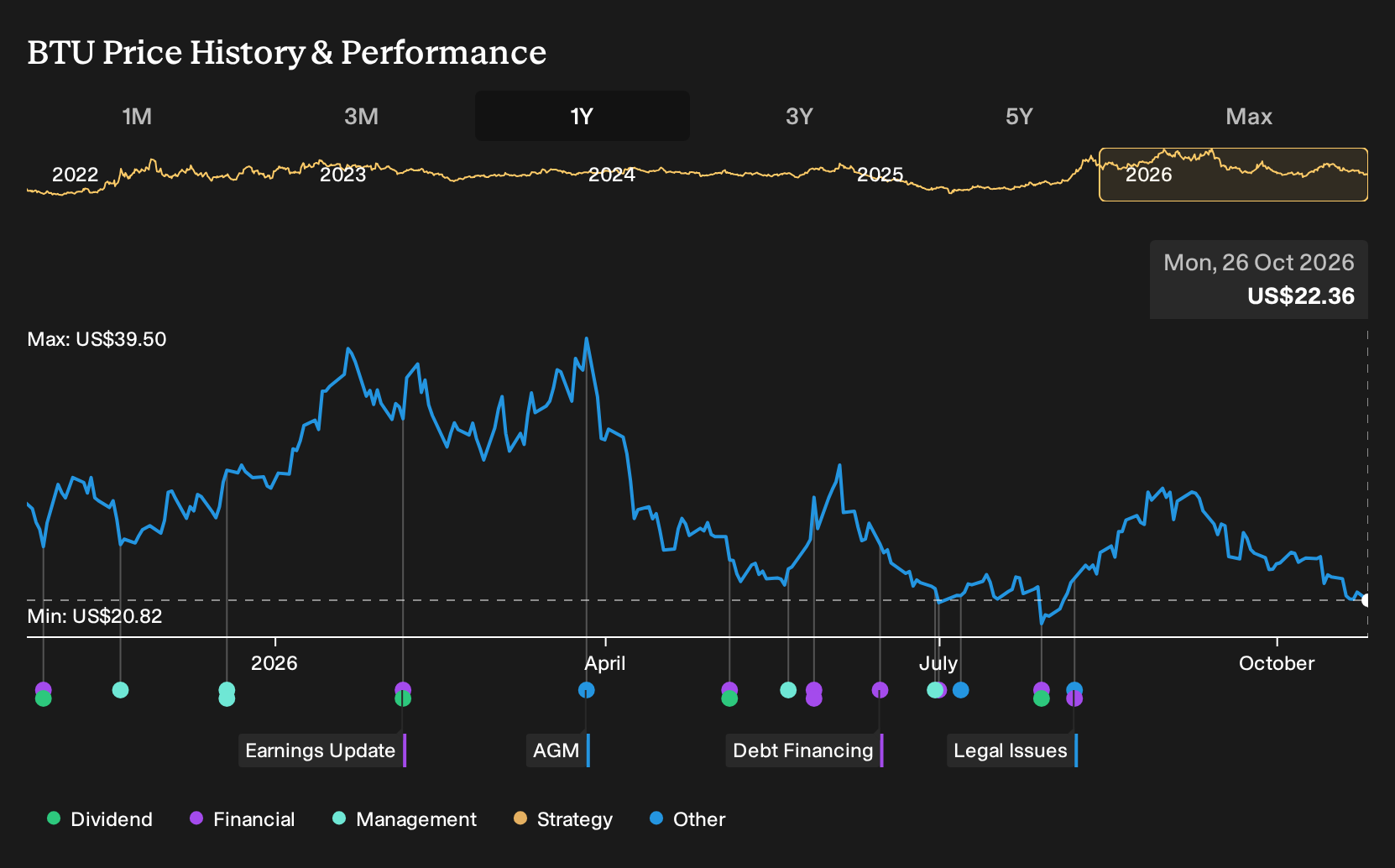Switch to the 3M range tab

(x=361, y=116)
